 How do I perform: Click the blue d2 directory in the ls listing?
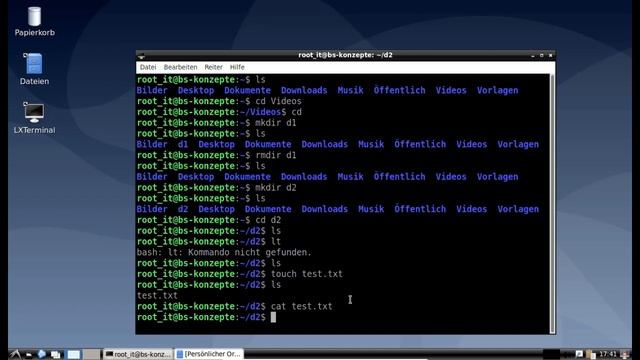[x=183, y=209]
